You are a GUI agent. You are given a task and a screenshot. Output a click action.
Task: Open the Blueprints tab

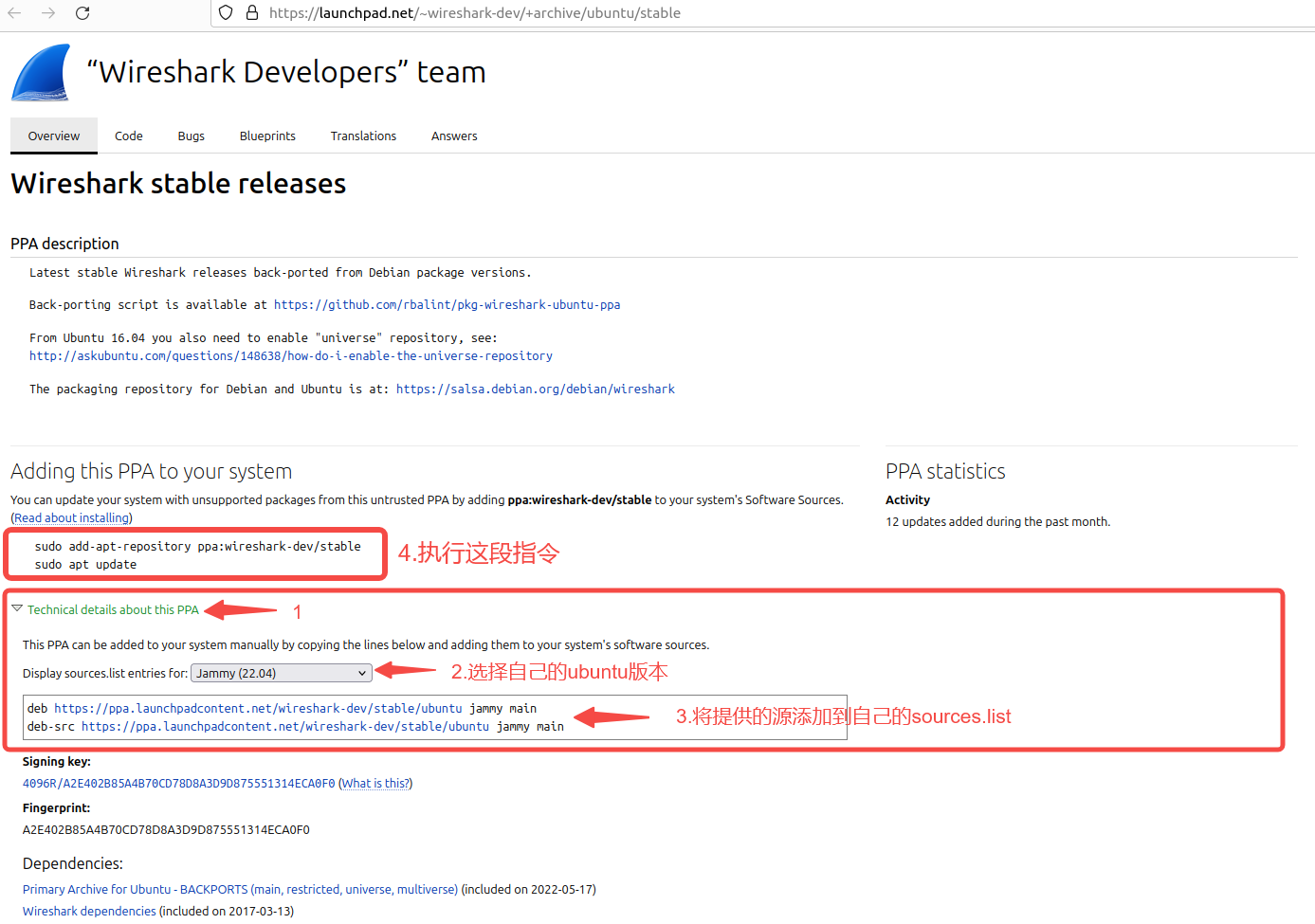click(x=267, y=136)
